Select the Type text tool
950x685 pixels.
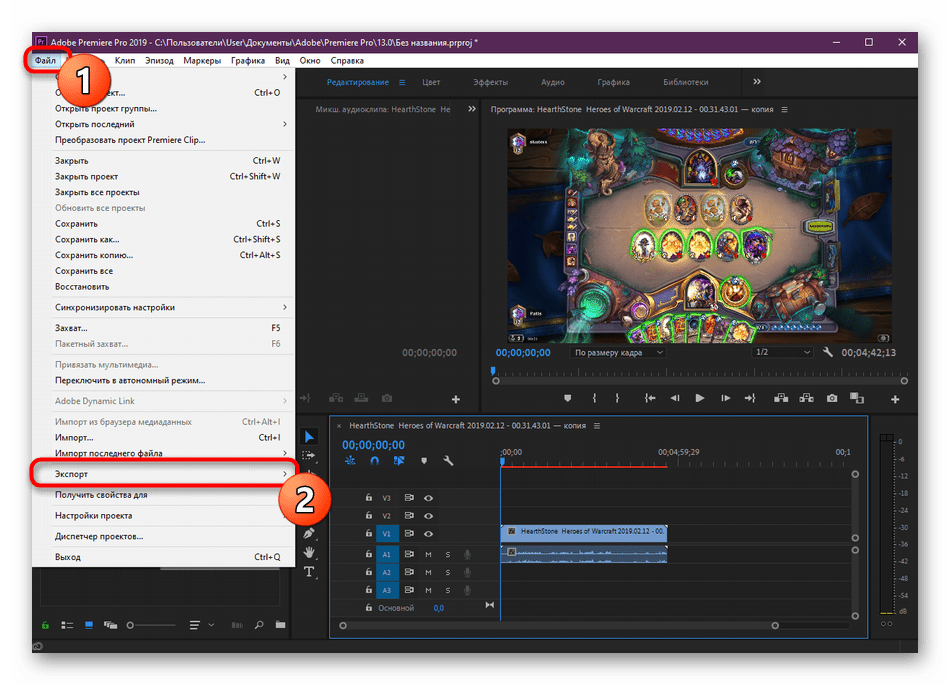[310, 572]
